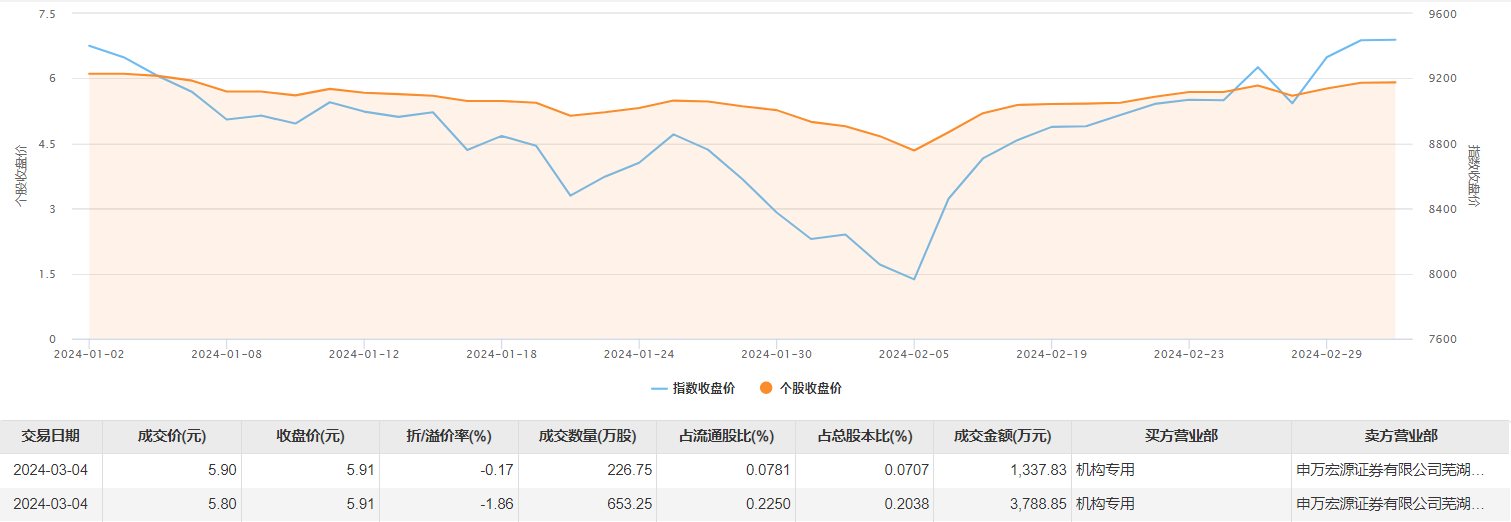Click the 2024-02-23 x-axis label
1511x522 pixels.
coord(1189,354)
